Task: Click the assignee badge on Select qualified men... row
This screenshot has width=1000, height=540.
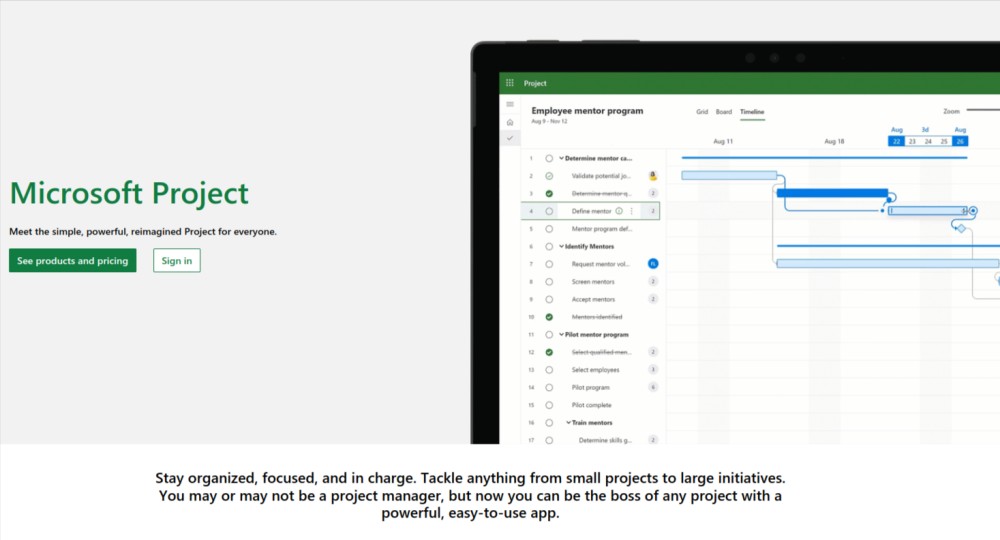Action: click(x=652, y=352)
